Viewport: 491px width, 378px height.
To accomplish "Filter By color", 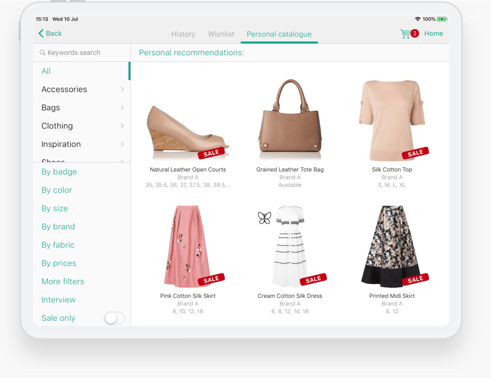I will pyautogui.click(x=56, y=190).
